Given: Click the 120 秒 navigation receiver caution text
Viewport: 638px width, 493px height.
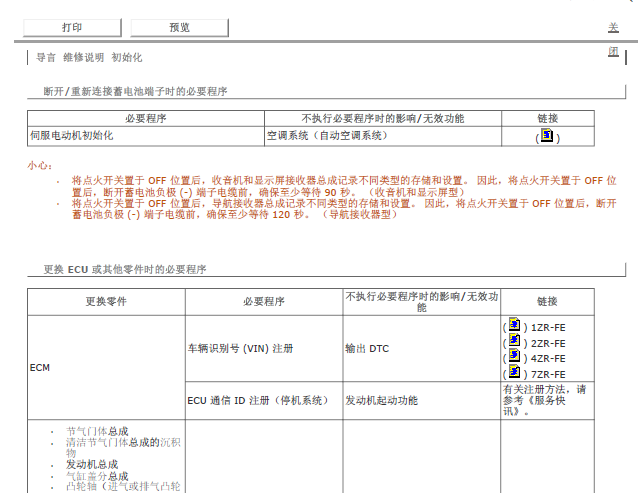Looking at the screenshot, I should click(x=344, y=209).
